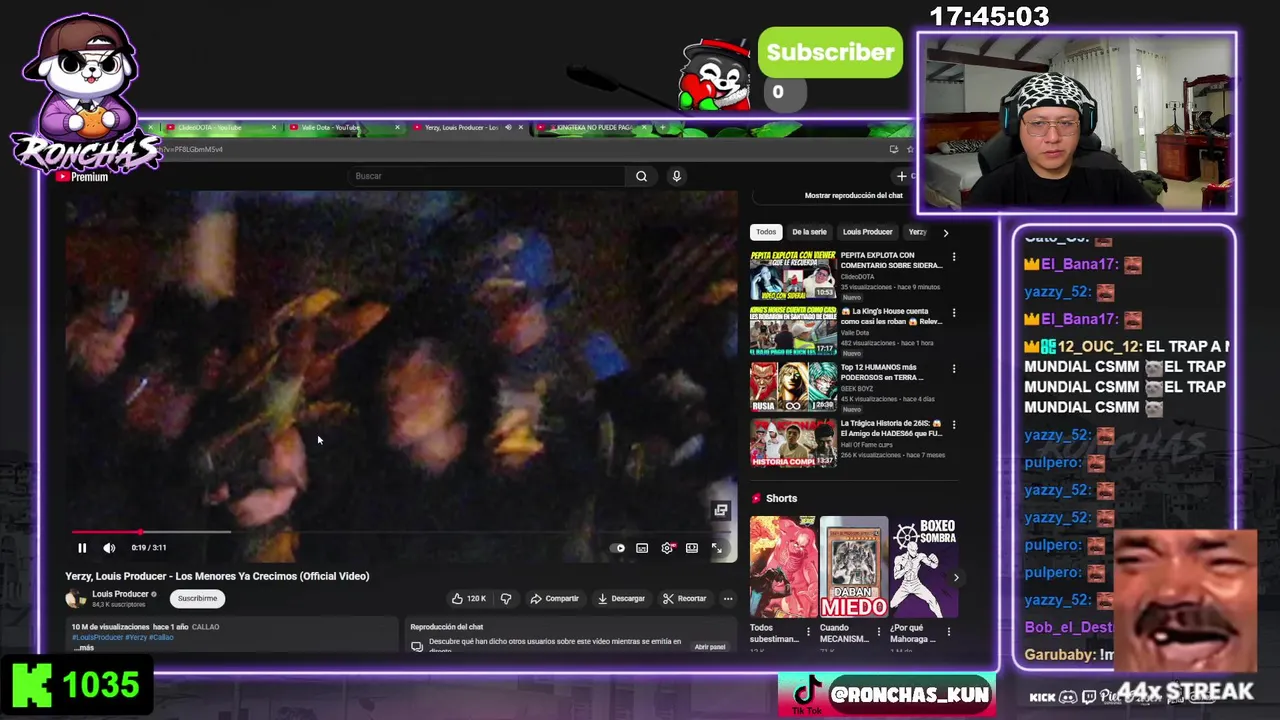
Task: Open options for Cuando MECANISM short
Action: pyautogui.click(x=879, y=632)
